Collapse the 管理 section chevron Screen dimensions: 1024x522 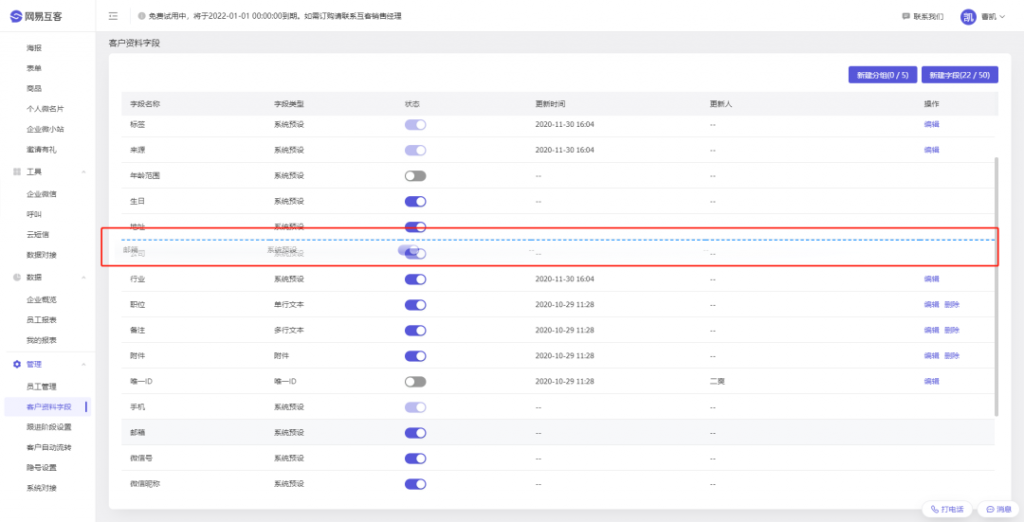point(84,364)
